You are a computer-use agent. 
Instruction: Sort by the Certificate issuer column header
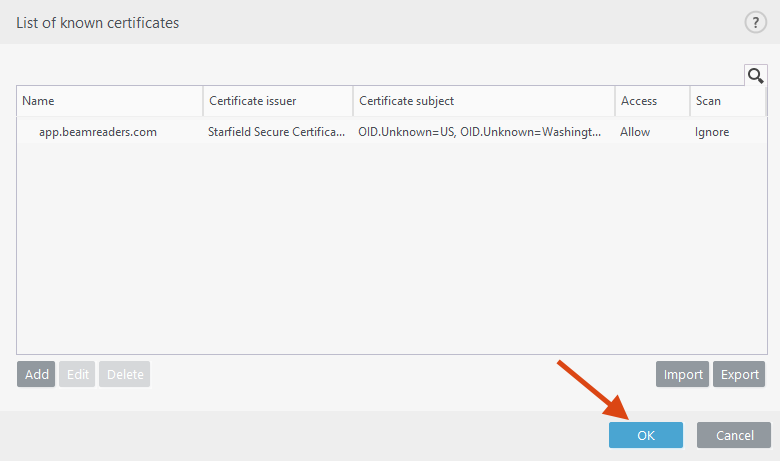(277, 101)
